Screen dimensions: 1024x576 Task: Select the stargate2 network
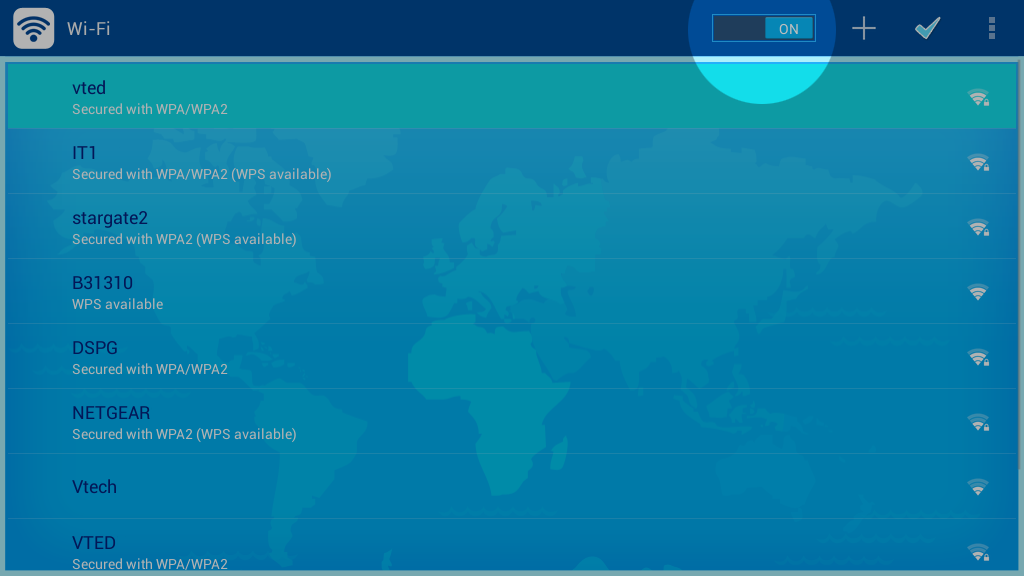(512, 226)
